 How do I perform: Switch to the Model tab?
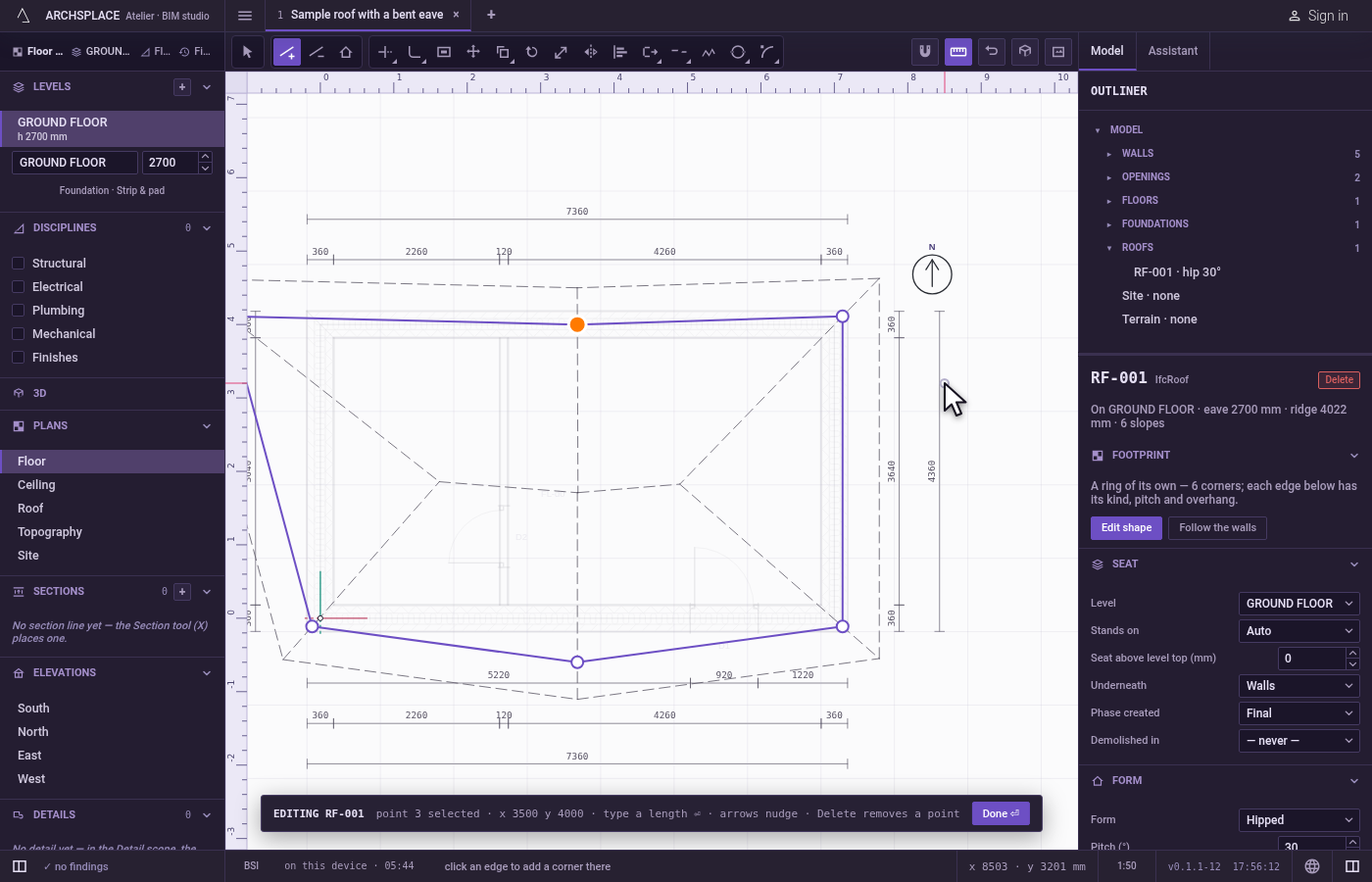pos(1107,51)
